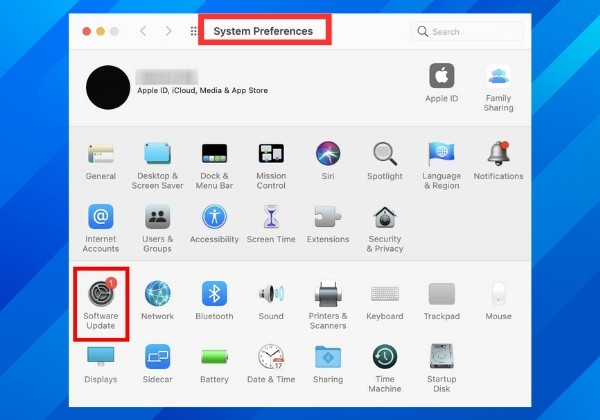The image size is (600, 420).
Task: Close the System Preferences window
Action: coord(87,31)
